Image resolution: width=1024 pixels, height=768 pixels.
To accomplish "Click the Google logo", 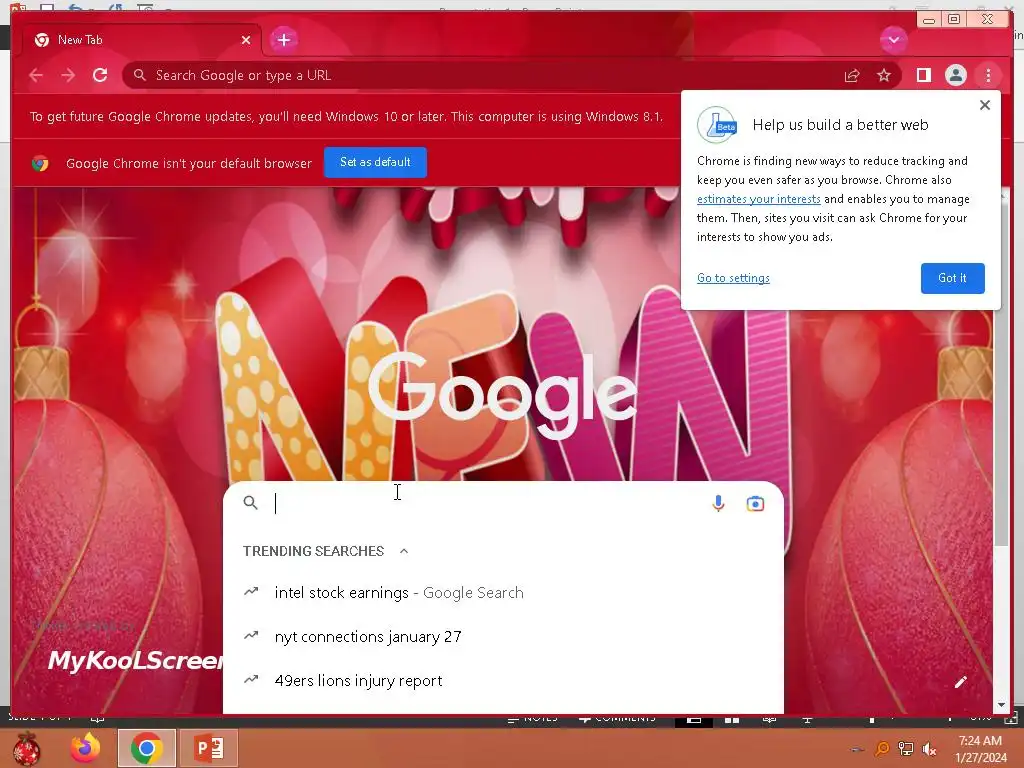I will (502, 394).
